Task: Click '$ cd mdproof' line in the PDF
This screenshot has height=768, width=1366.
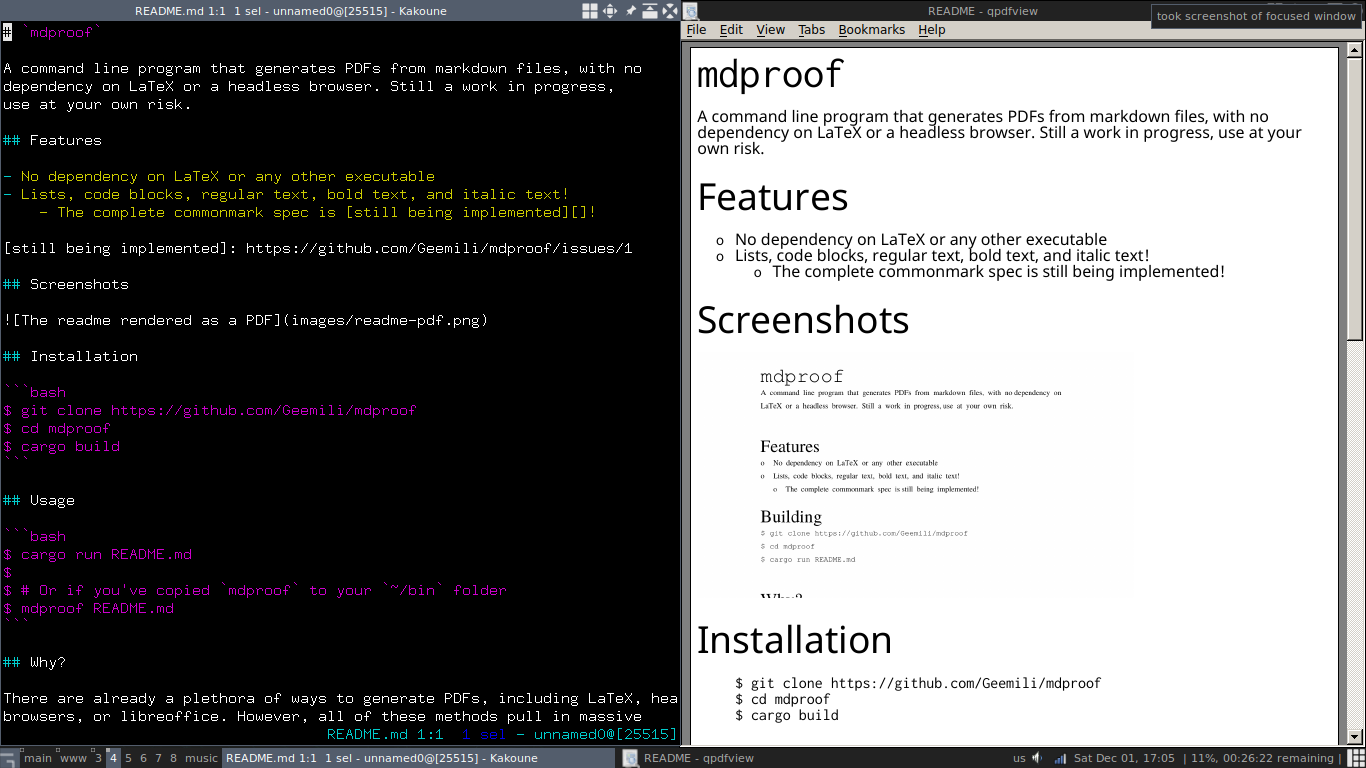Action: (783, 700)
